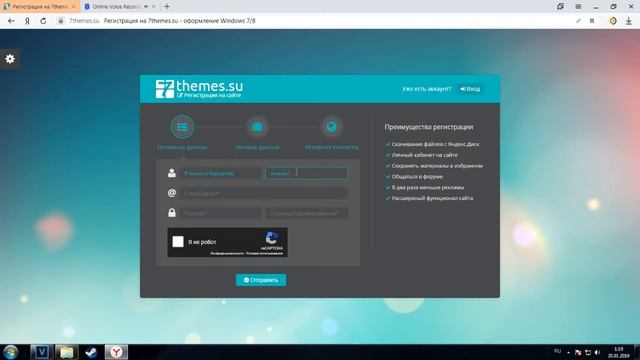Click 'Общаться в форуме' text

tap(417, 177)
